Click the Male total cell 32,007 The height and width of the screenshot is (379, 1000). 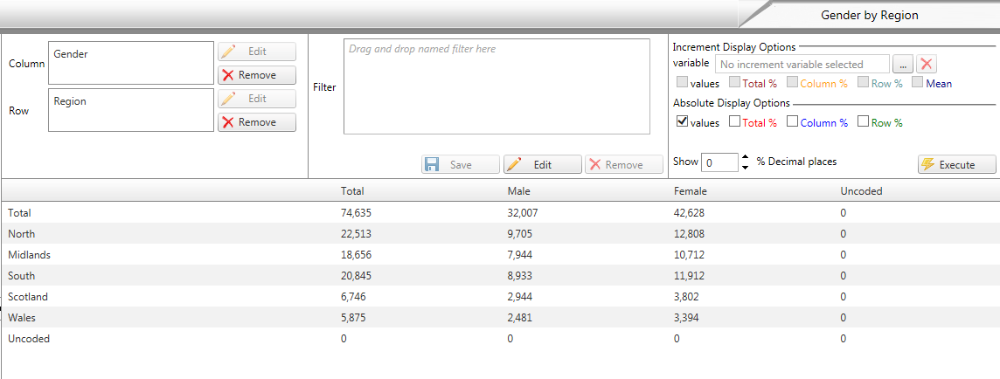523,213
